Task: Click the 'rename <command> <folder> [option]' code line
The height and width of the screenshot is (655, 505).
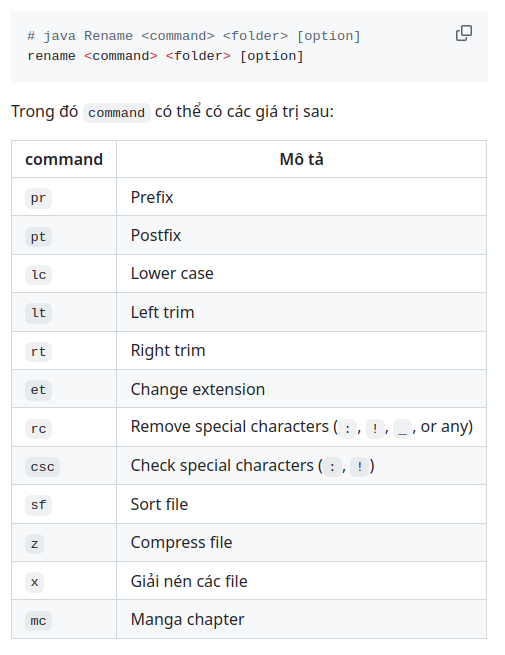Action: [165, 56]
